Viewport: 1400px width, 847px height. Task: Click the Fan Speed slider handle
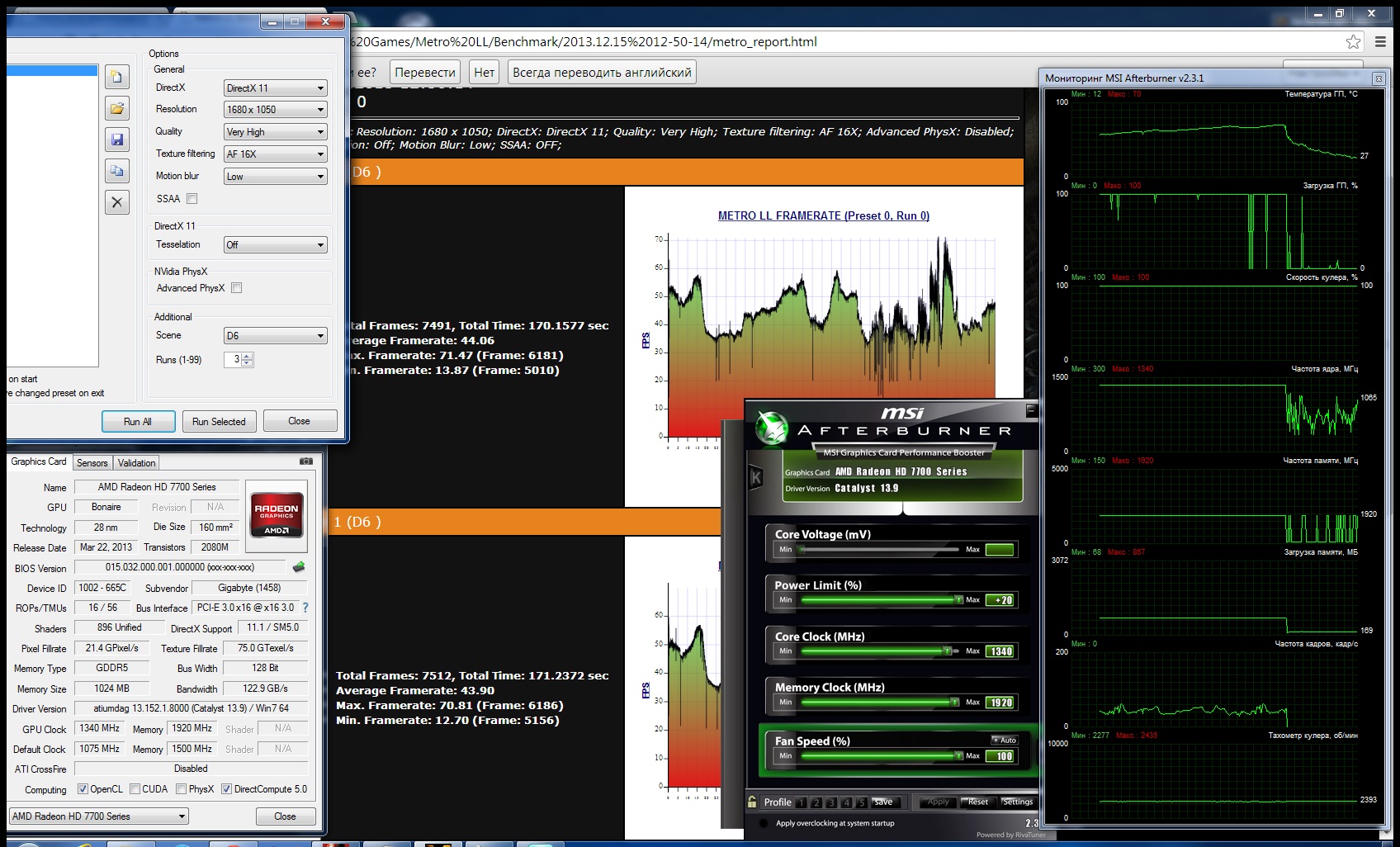click(959, 756)
